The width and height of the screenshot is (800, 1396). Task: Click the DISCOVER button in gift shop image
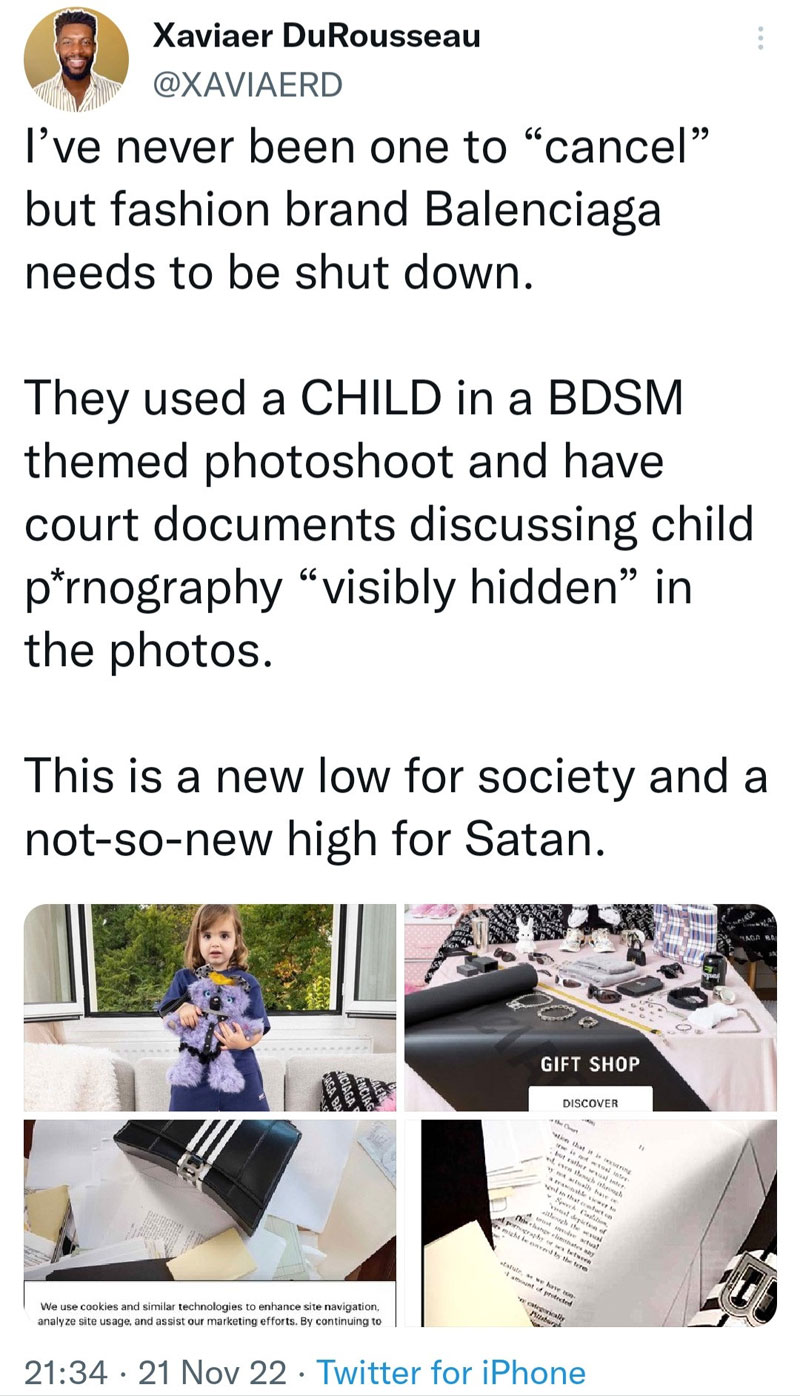(x=590, y=1102)
